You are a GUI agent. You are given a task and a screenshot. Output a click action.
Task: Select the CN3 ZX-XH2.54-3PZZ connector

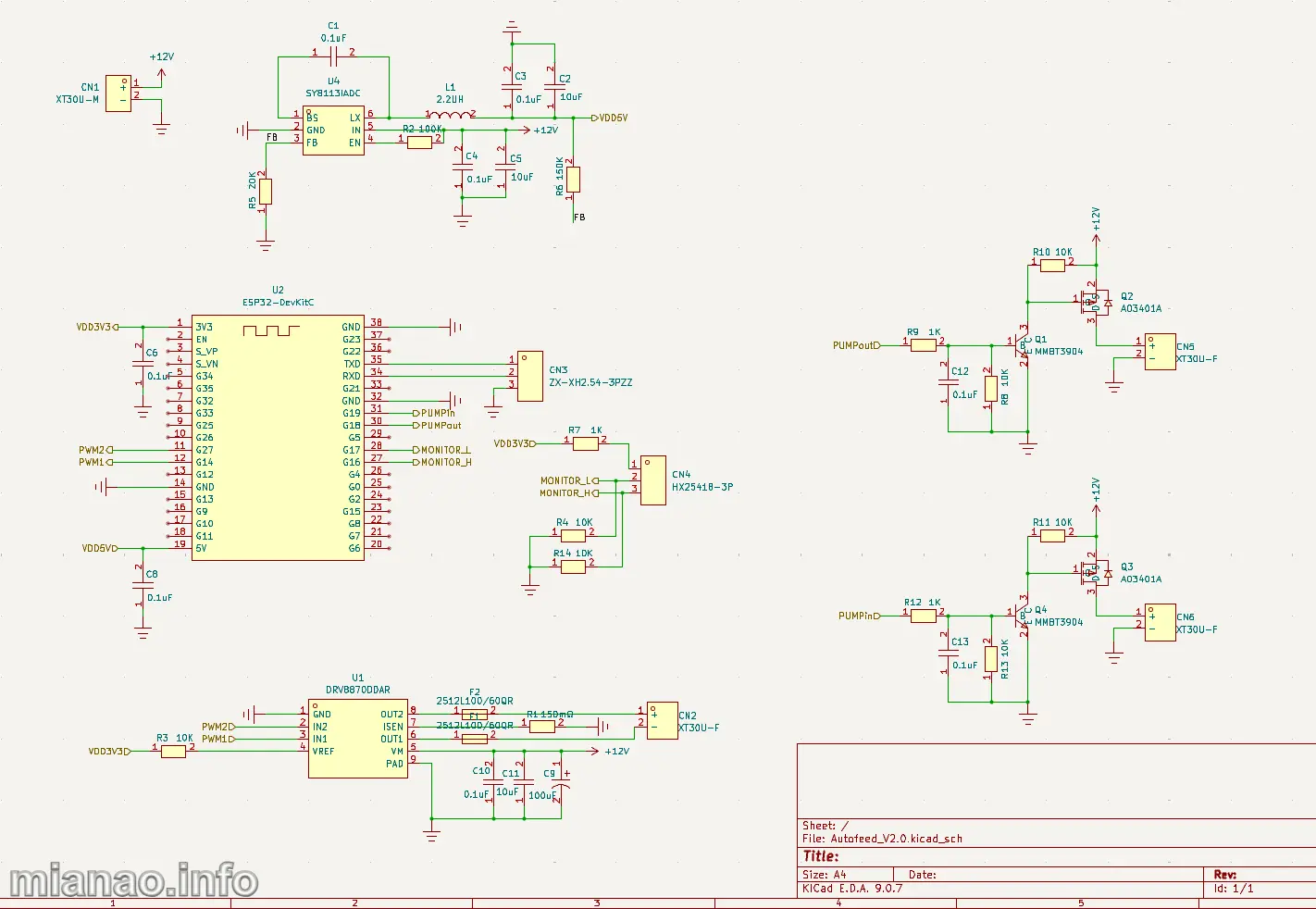click(530, 376)
